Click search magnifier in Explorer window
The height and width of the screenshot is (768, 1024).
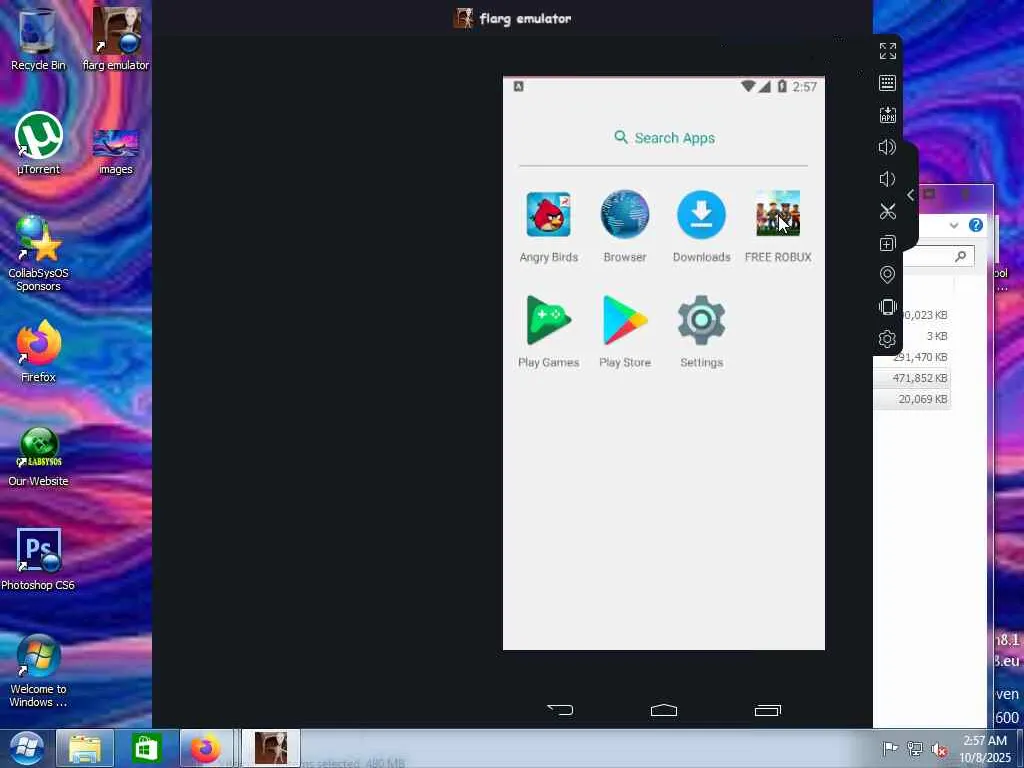[x=961, y=256]
